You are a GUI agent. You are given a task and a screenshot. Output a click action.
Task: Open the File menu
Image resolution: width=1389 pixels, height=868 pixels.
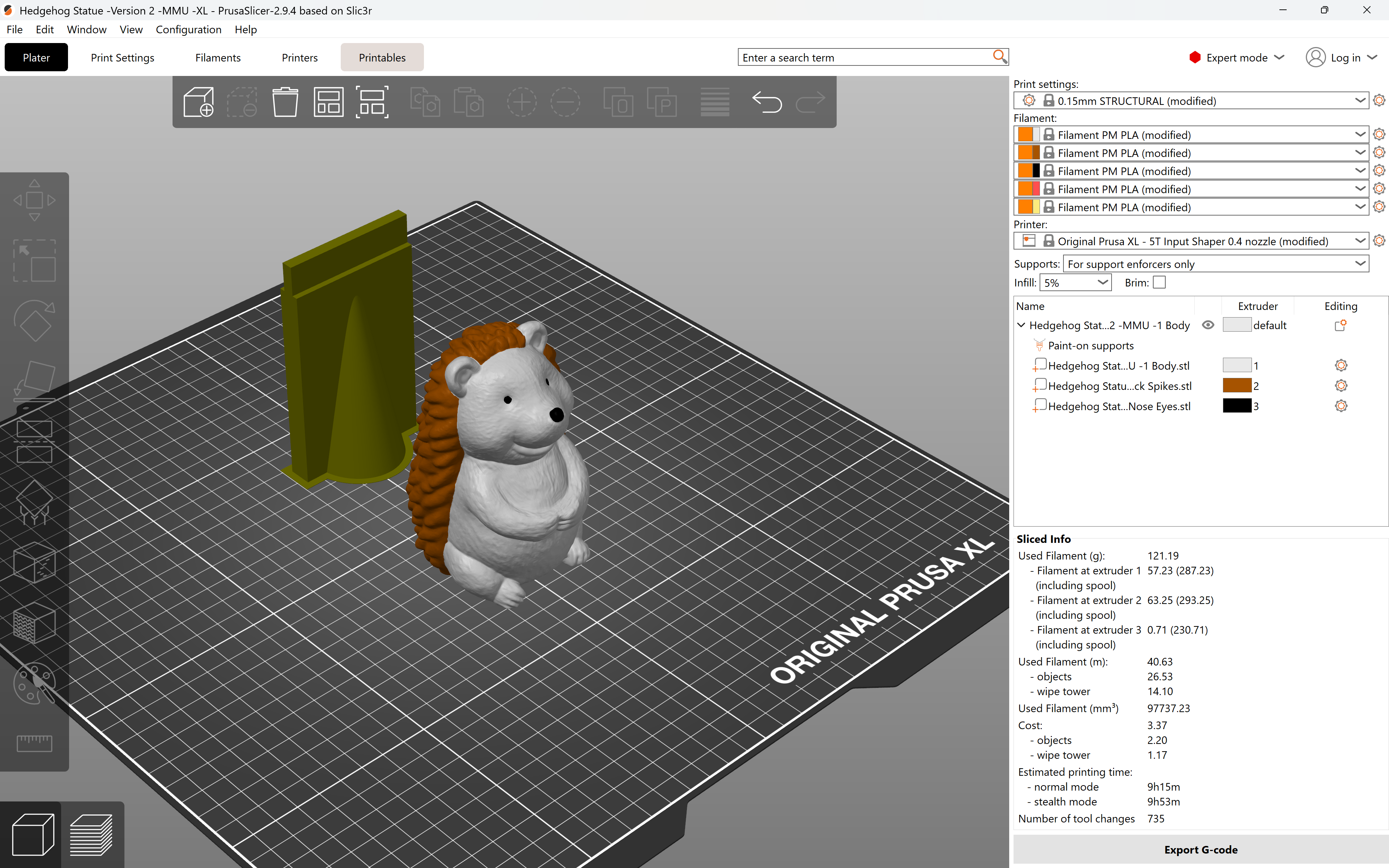click(x=14, y=29)
